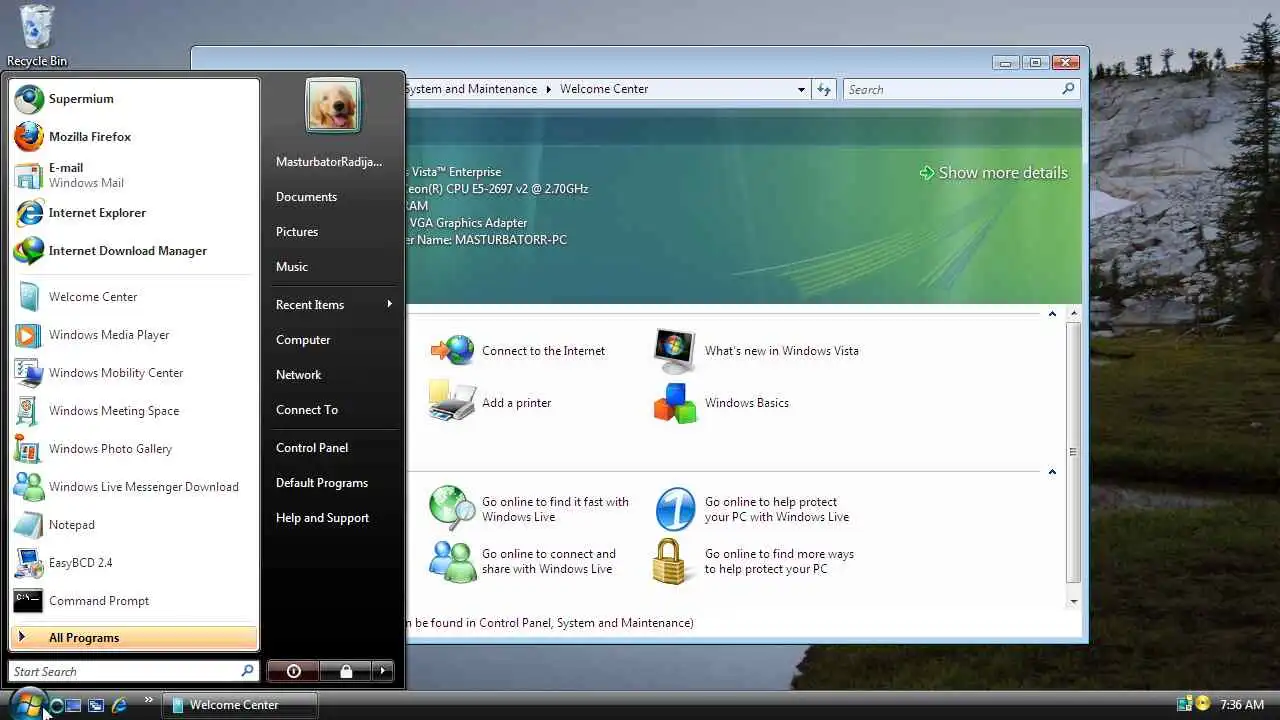Click Welcome Center taskbar button
This screenshot has height=720, width=1280.
coord(240,705)
